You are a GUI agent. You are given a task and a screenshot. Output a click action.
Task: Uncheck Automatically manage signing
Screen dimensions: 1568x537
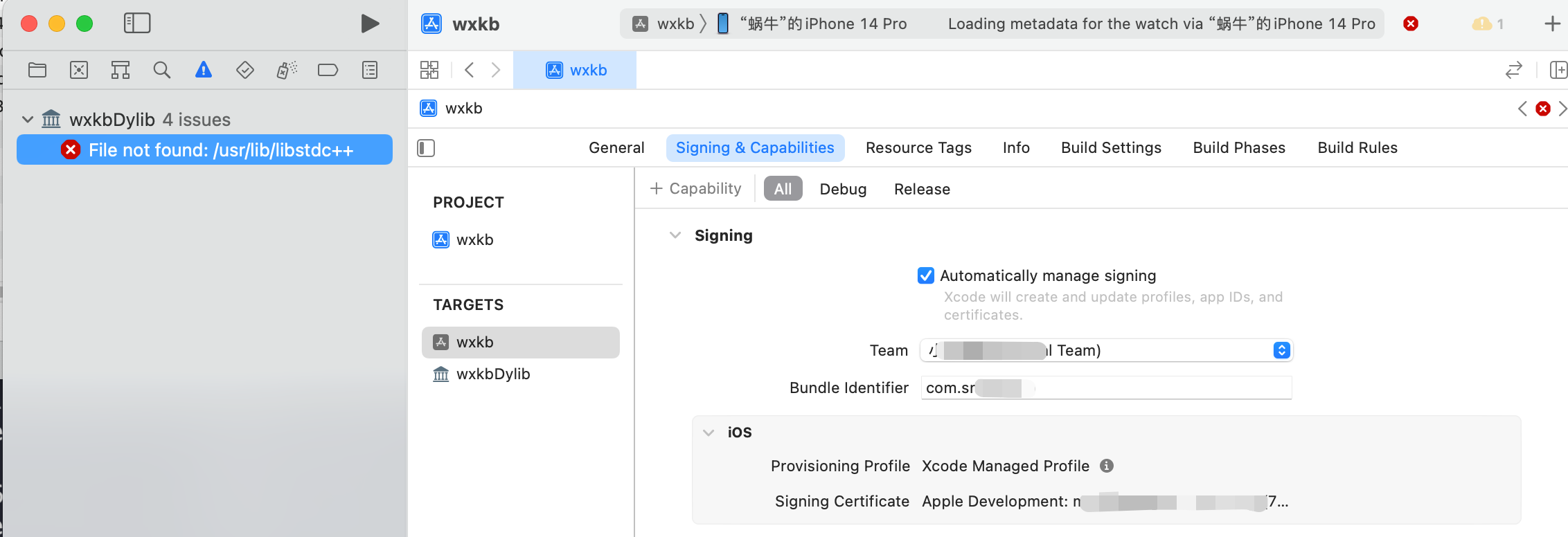(926, 275)
